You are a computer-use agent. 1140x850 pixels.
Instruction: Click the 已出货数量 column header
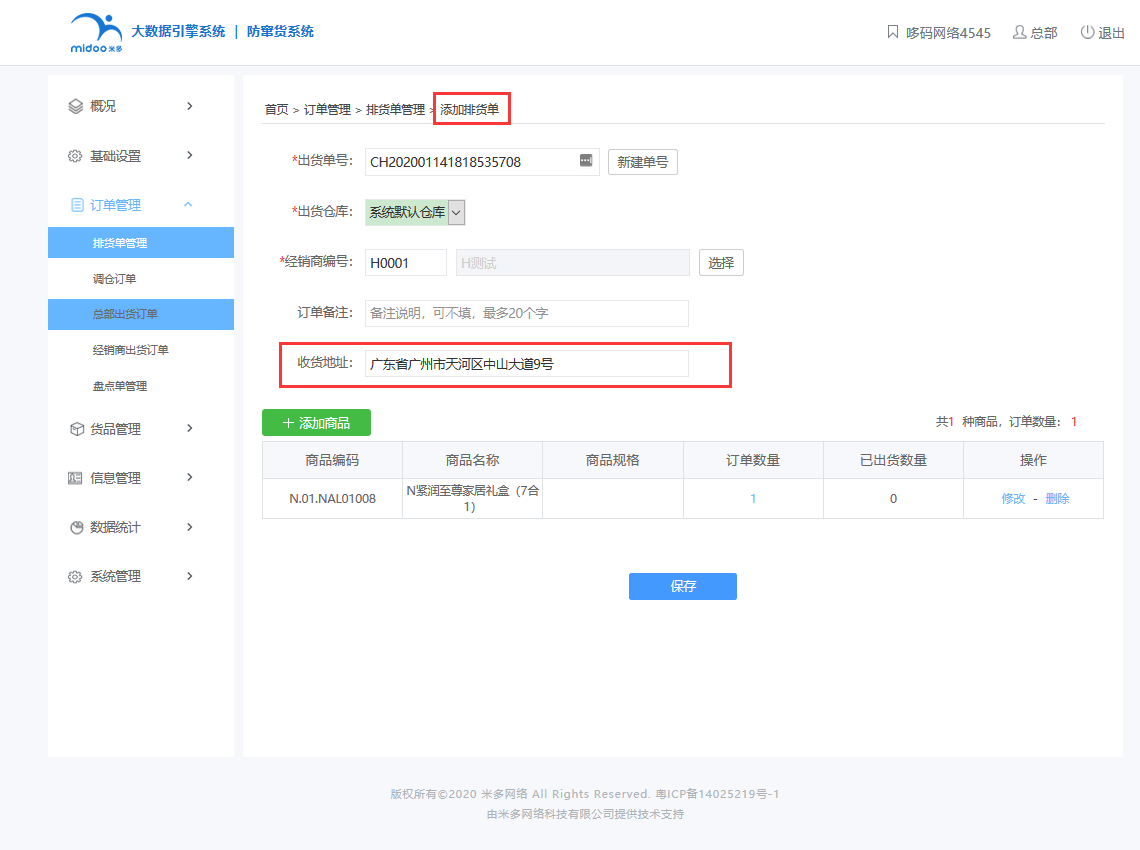click(894, 460)
